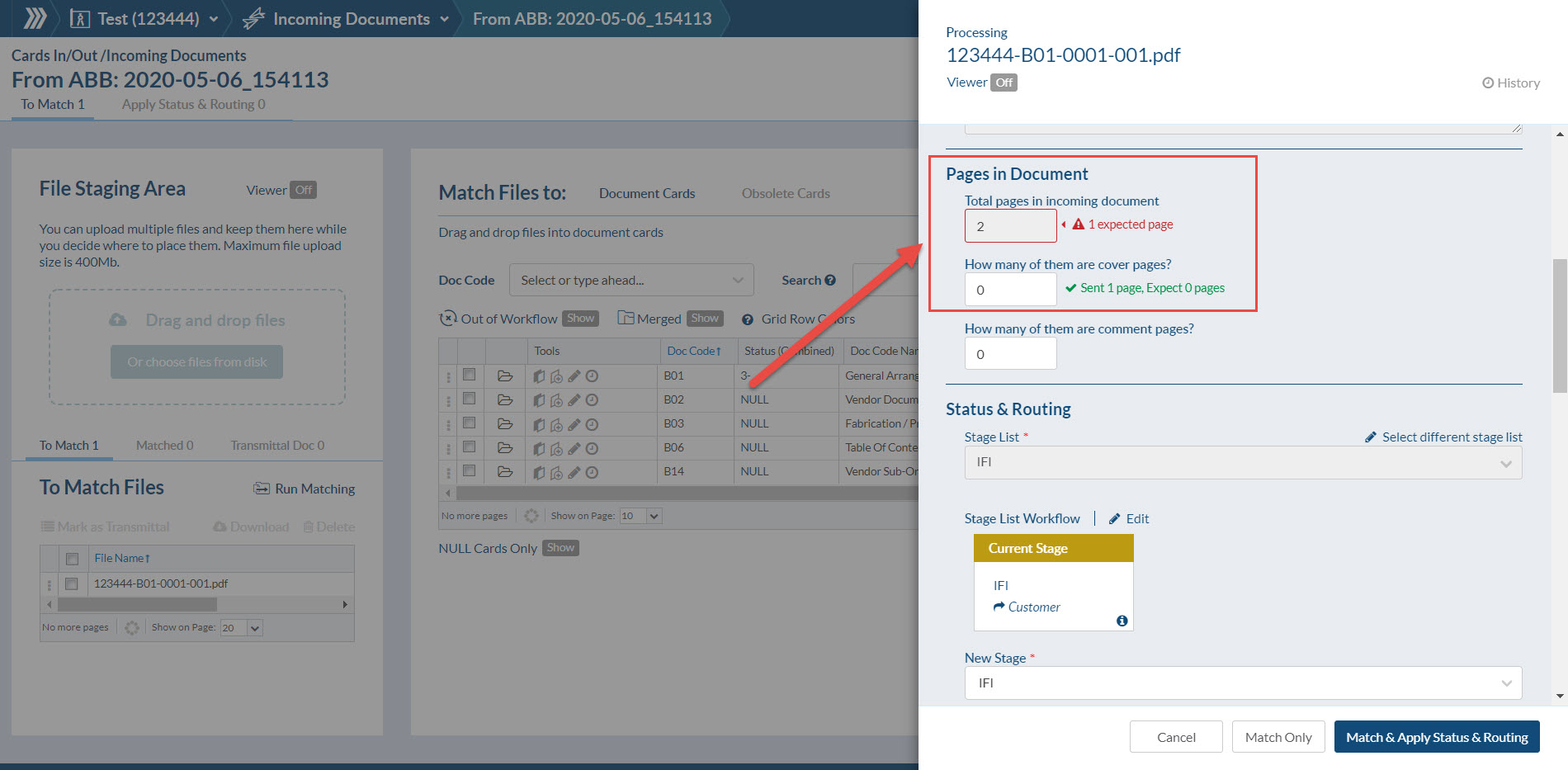Click the Match Only button
Viewport: 1568px width, 770px height.
(x=1278, y=737)
